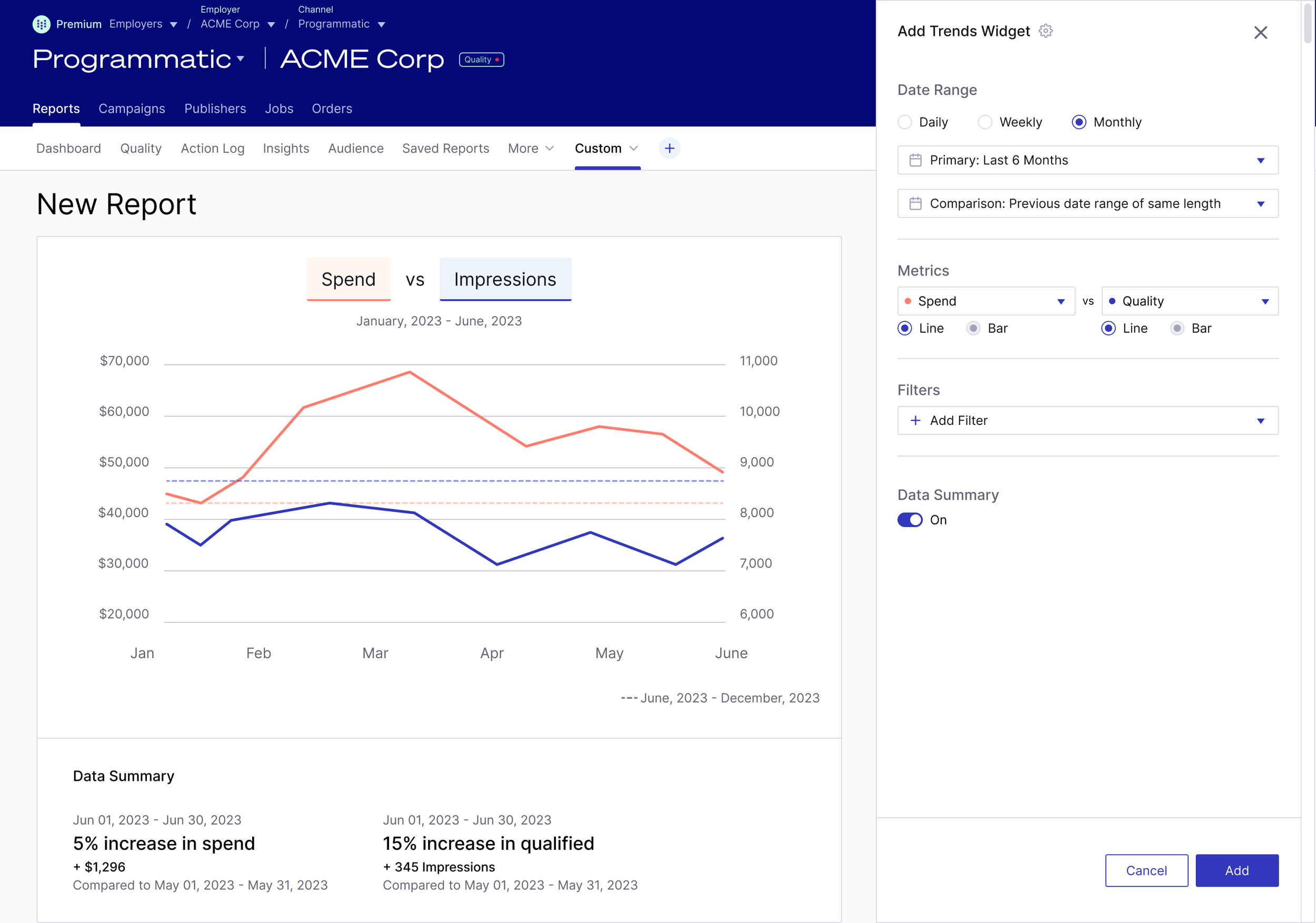Click the plus icon in Add Filter
Image resolution: width=1316 pixels, height=923 pixels.
[915, 420]
